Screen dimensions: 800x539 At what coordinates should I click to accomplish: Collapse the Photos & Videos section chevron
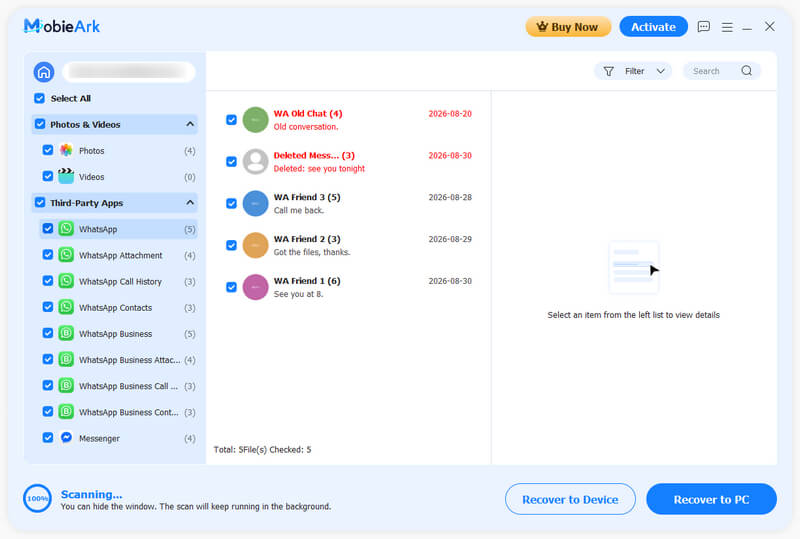click(190, 124)
